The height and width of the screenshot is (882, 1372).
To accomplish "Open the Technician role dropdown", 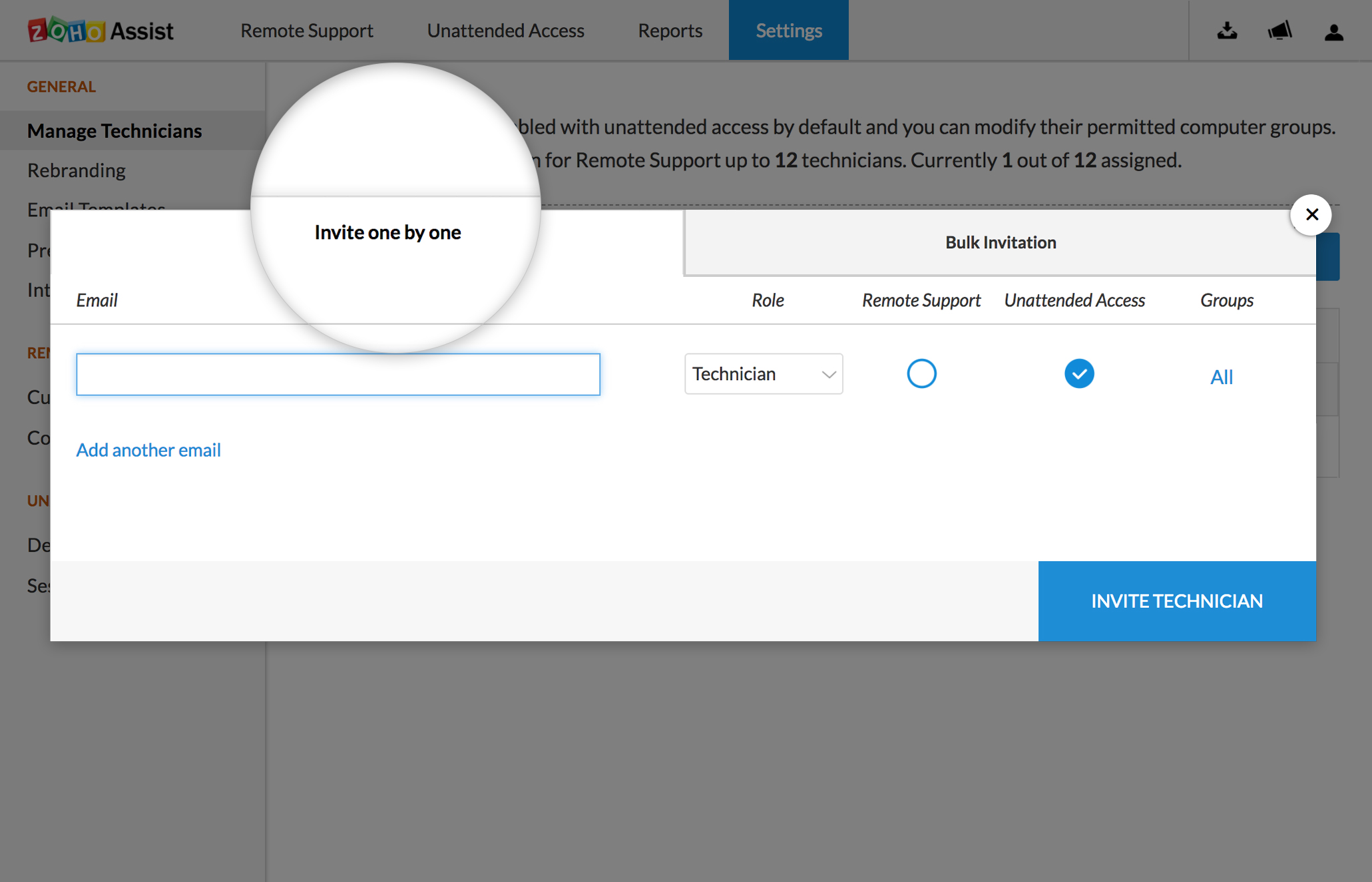I will (752, 374).
